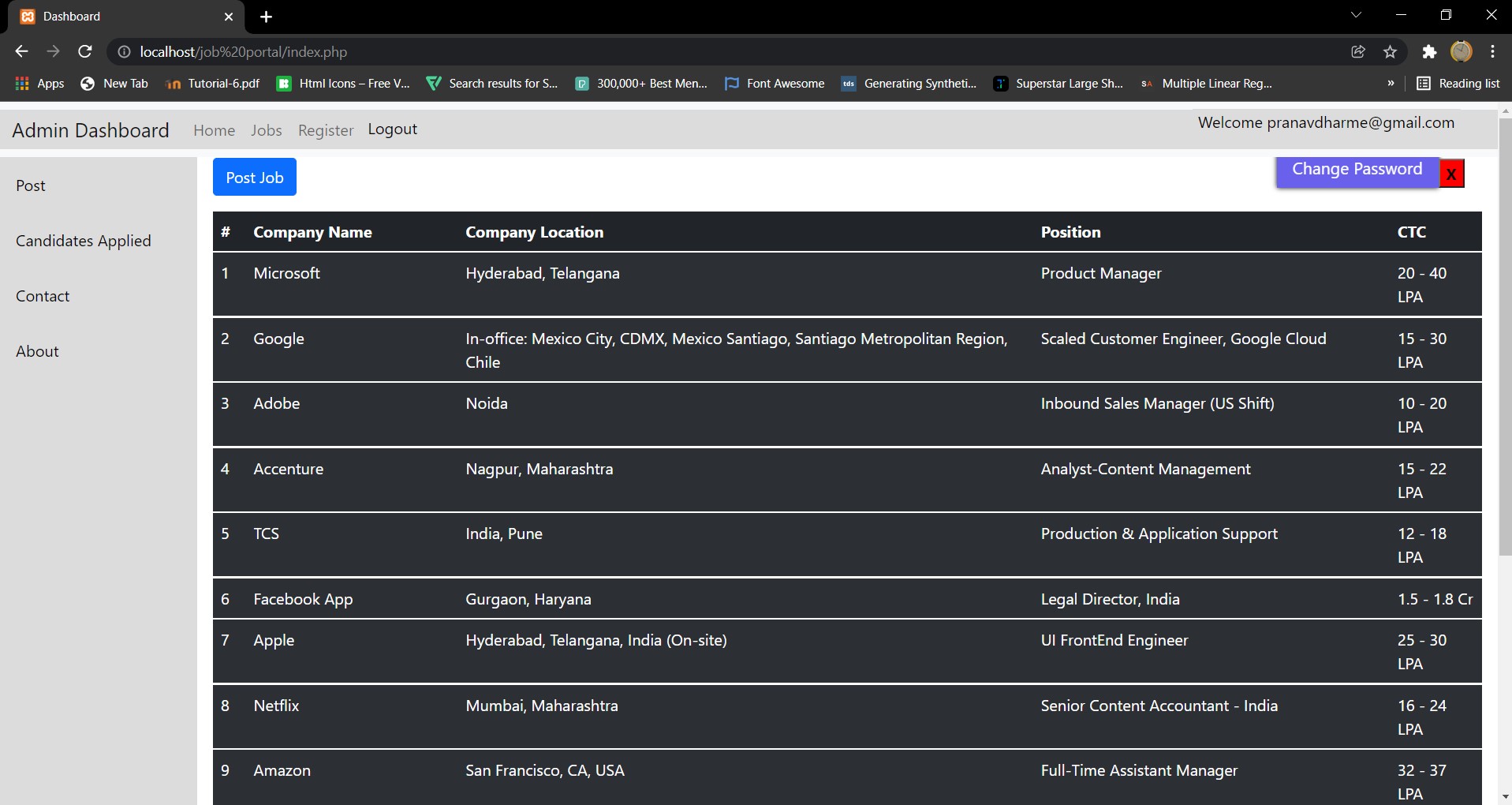Click the Post Job button
This screenshot has width=1512, height=805.
tap(254, 177)
